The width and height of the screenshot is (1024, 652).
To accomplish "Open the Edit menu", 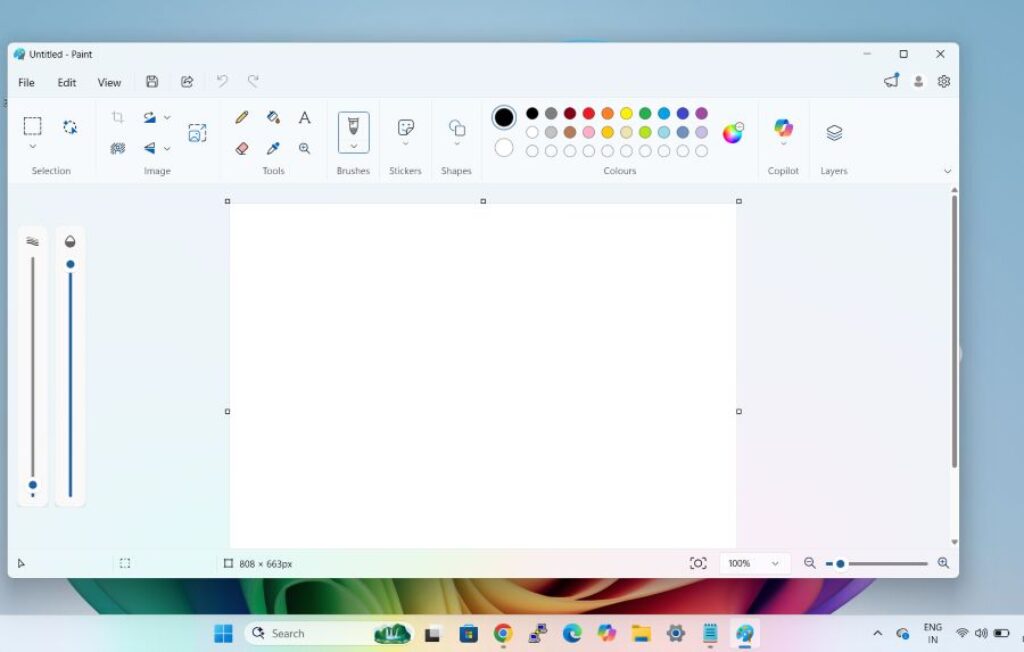I will click(x=67, y=82).
